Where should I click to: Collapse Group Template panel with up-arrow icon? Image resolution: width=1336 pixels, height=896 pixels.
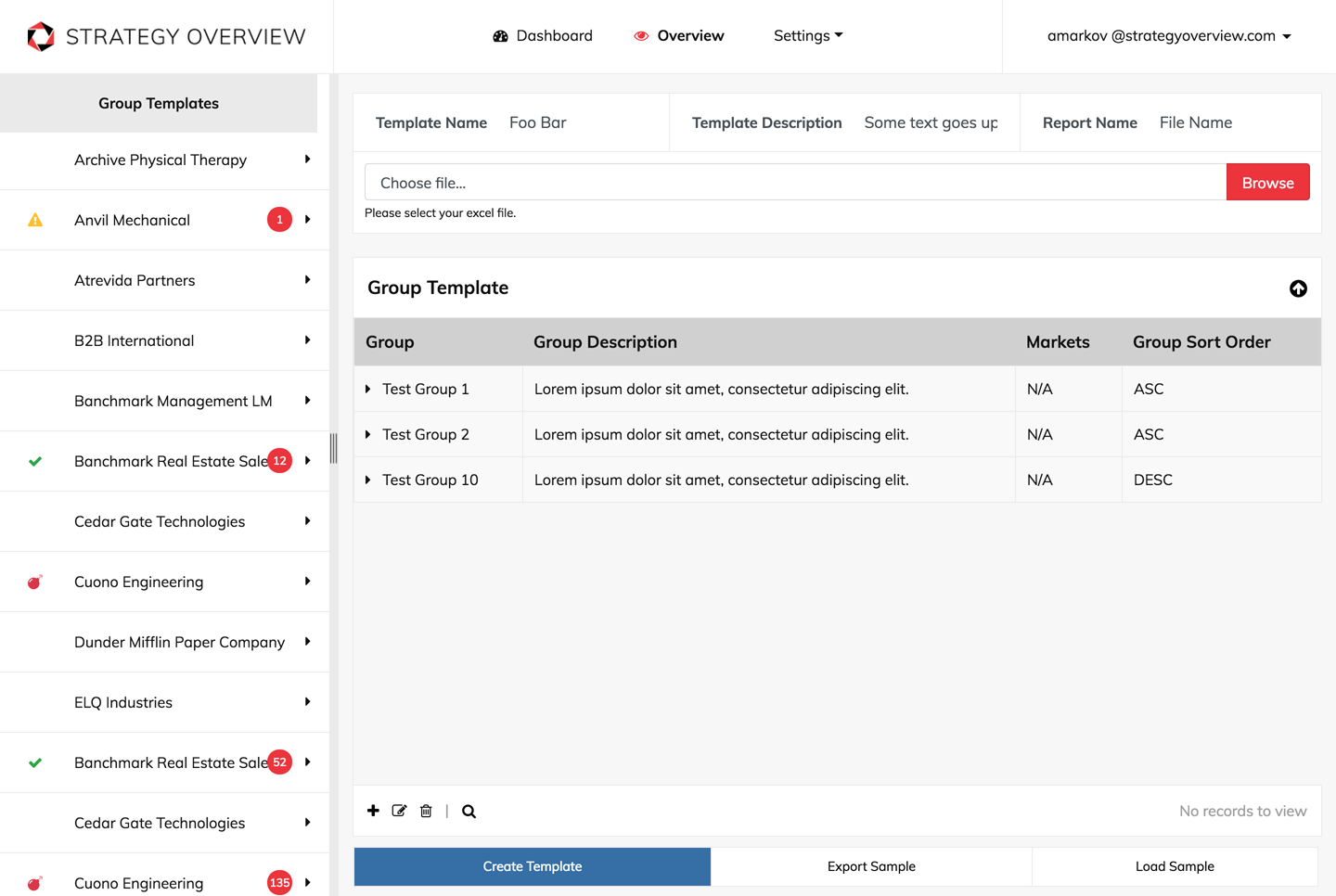pyautogui.click(x=1298, y=288)
